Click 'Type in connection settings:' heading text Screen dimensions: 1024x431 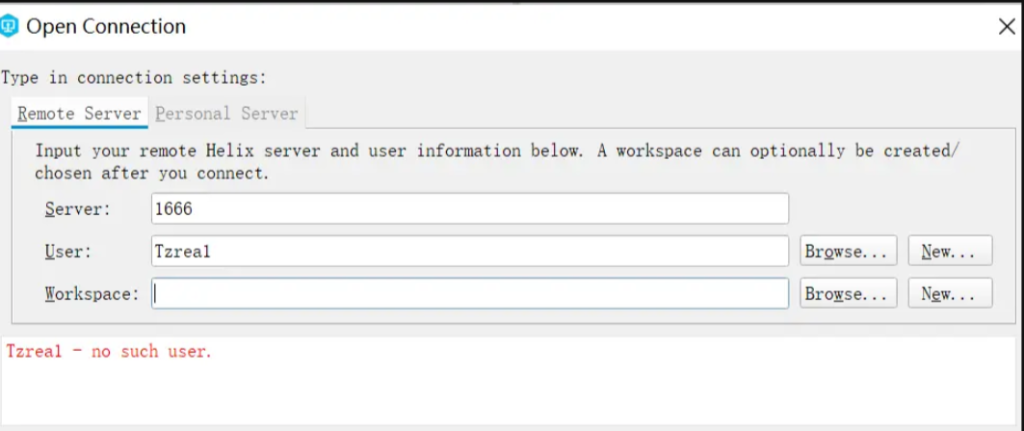[134, 77]
